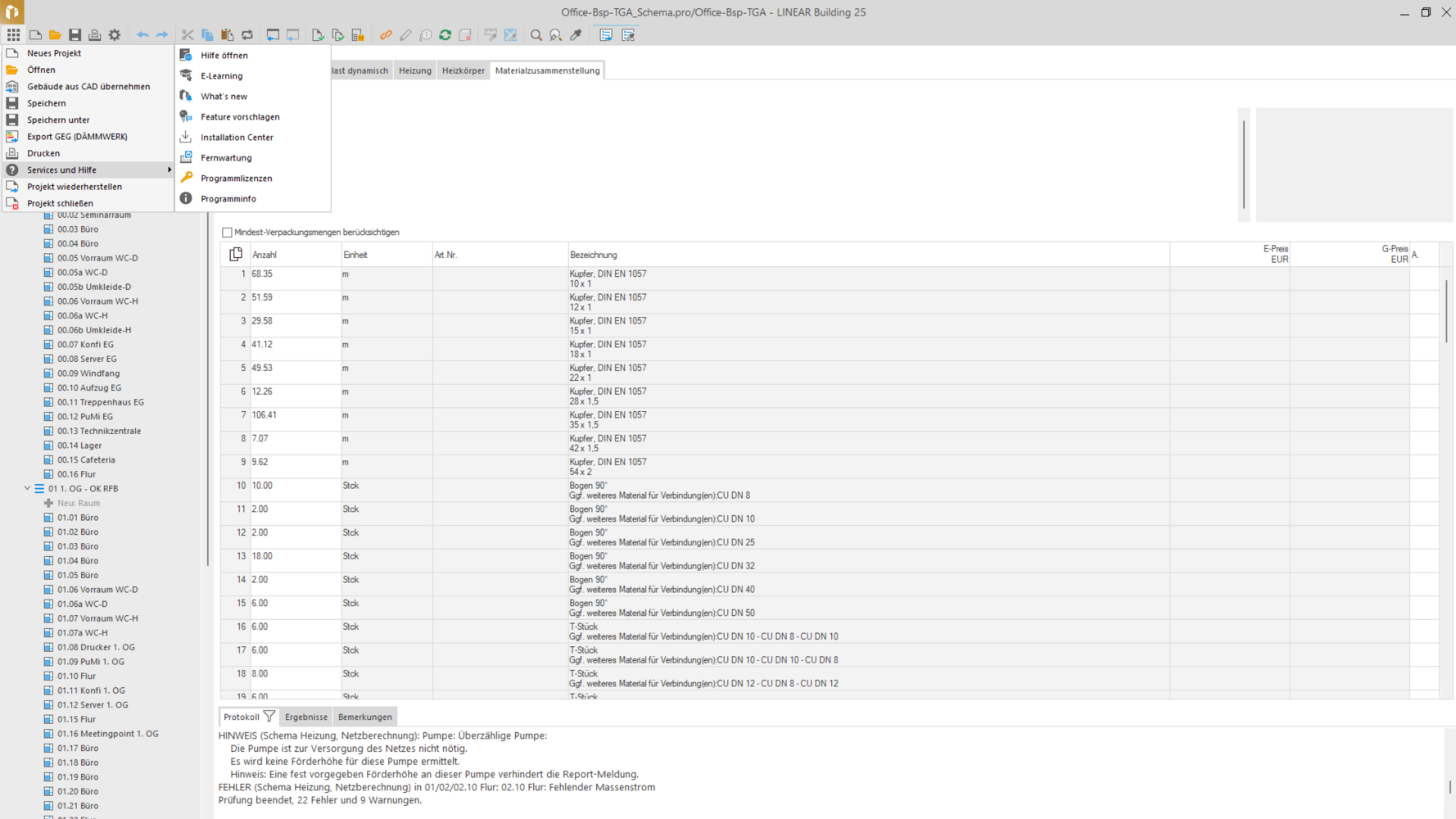Image resolution: width=1456 pixels, height=819 pixels.
Task: Click the filter funnel icon beside Protokoll
Action: 269,717
